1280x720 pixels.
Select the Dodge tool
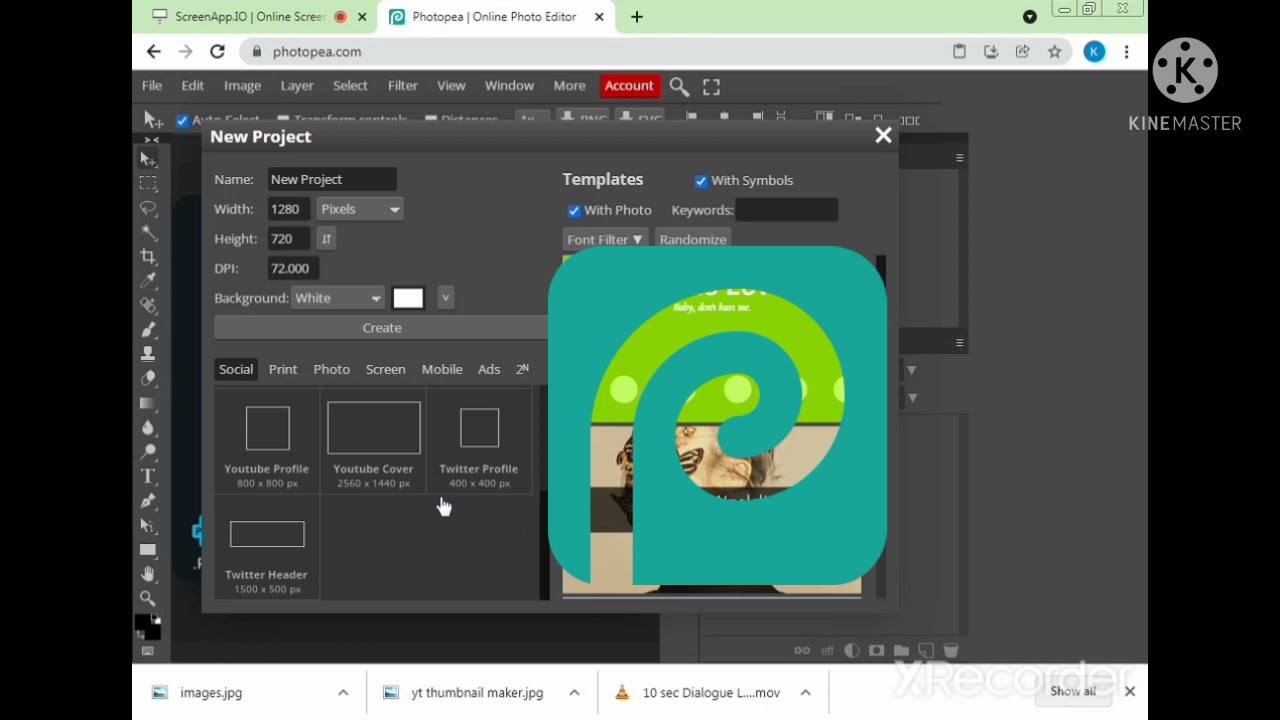(148, 452)
